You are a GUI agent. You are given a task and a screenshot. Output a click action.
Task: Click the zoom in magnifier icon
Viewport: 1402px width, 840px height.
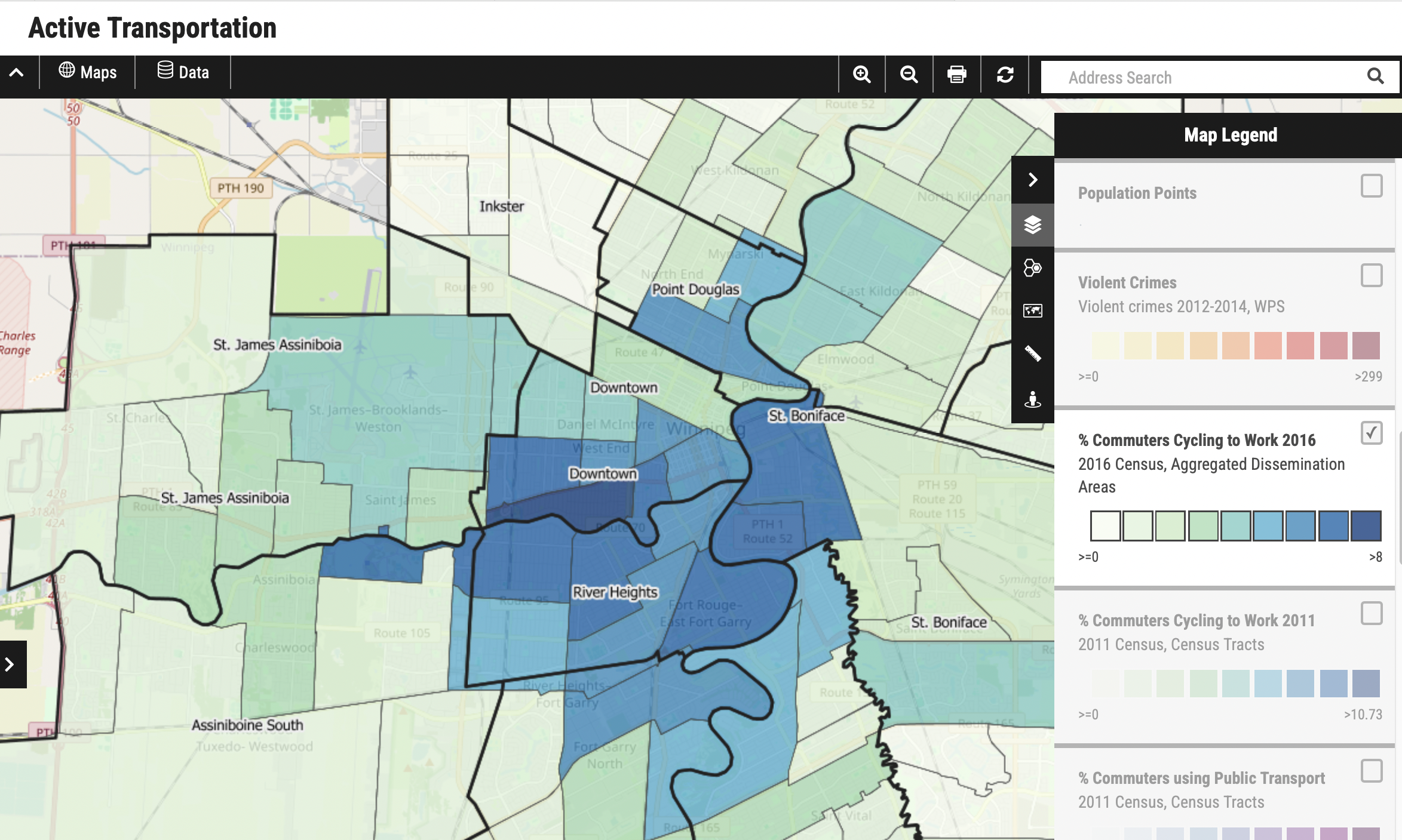861,75
